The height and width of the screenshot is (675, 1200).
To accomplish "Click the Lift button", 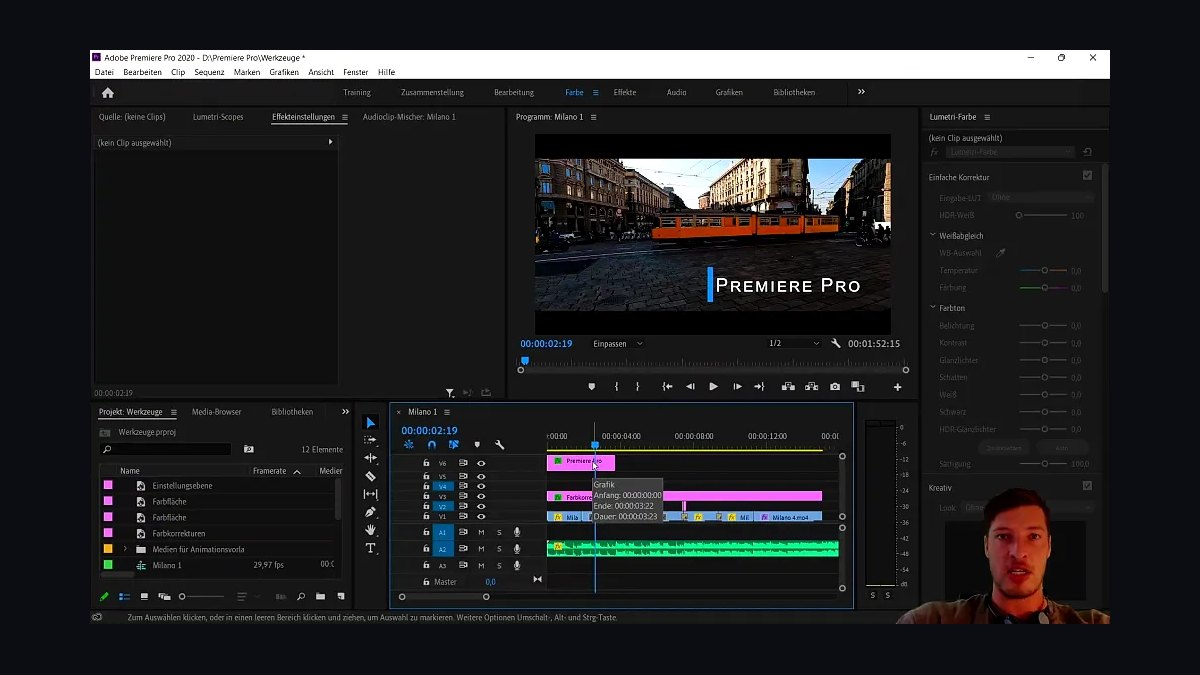I will tap(788, 387).
